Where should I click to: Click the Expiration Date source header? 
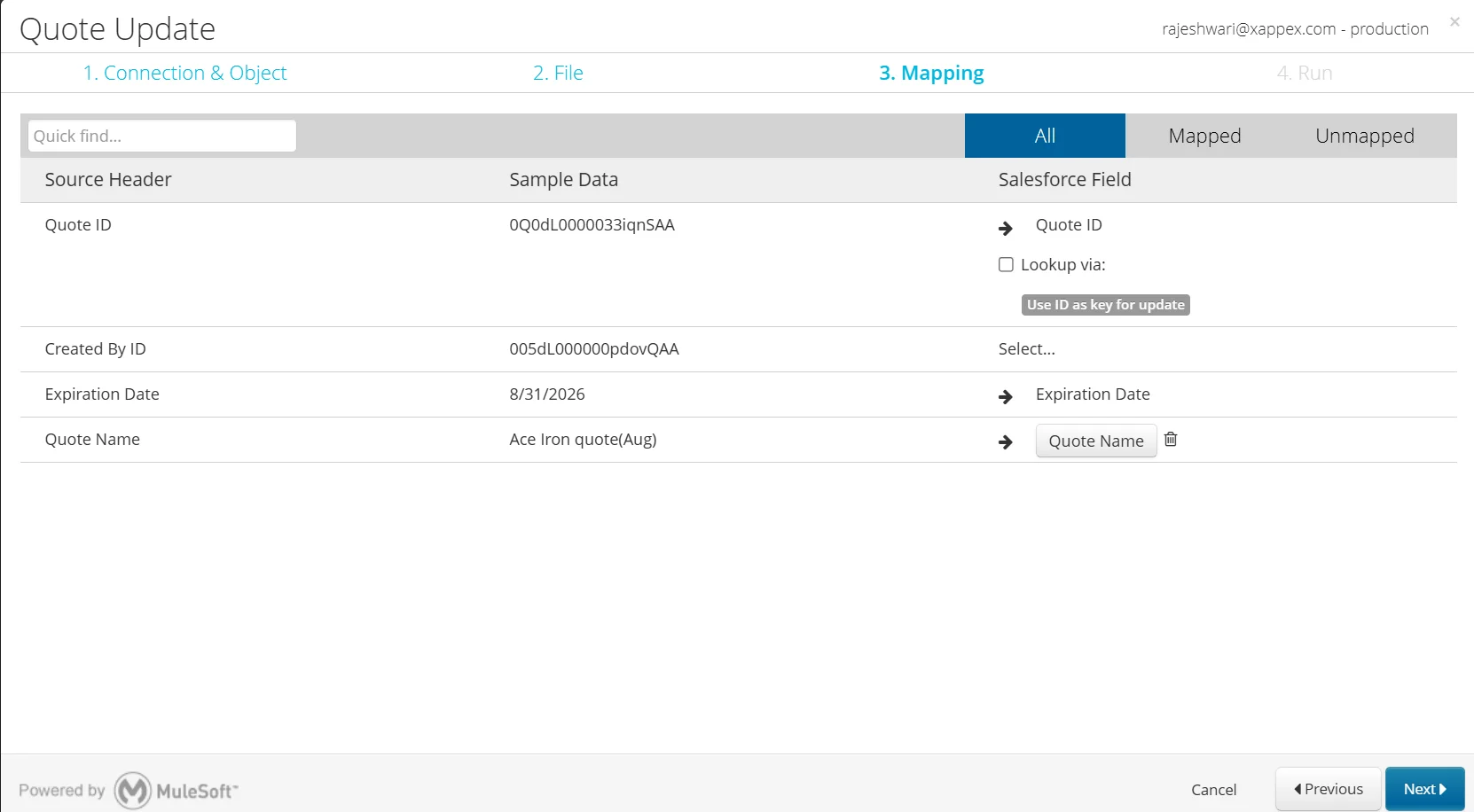102,394
